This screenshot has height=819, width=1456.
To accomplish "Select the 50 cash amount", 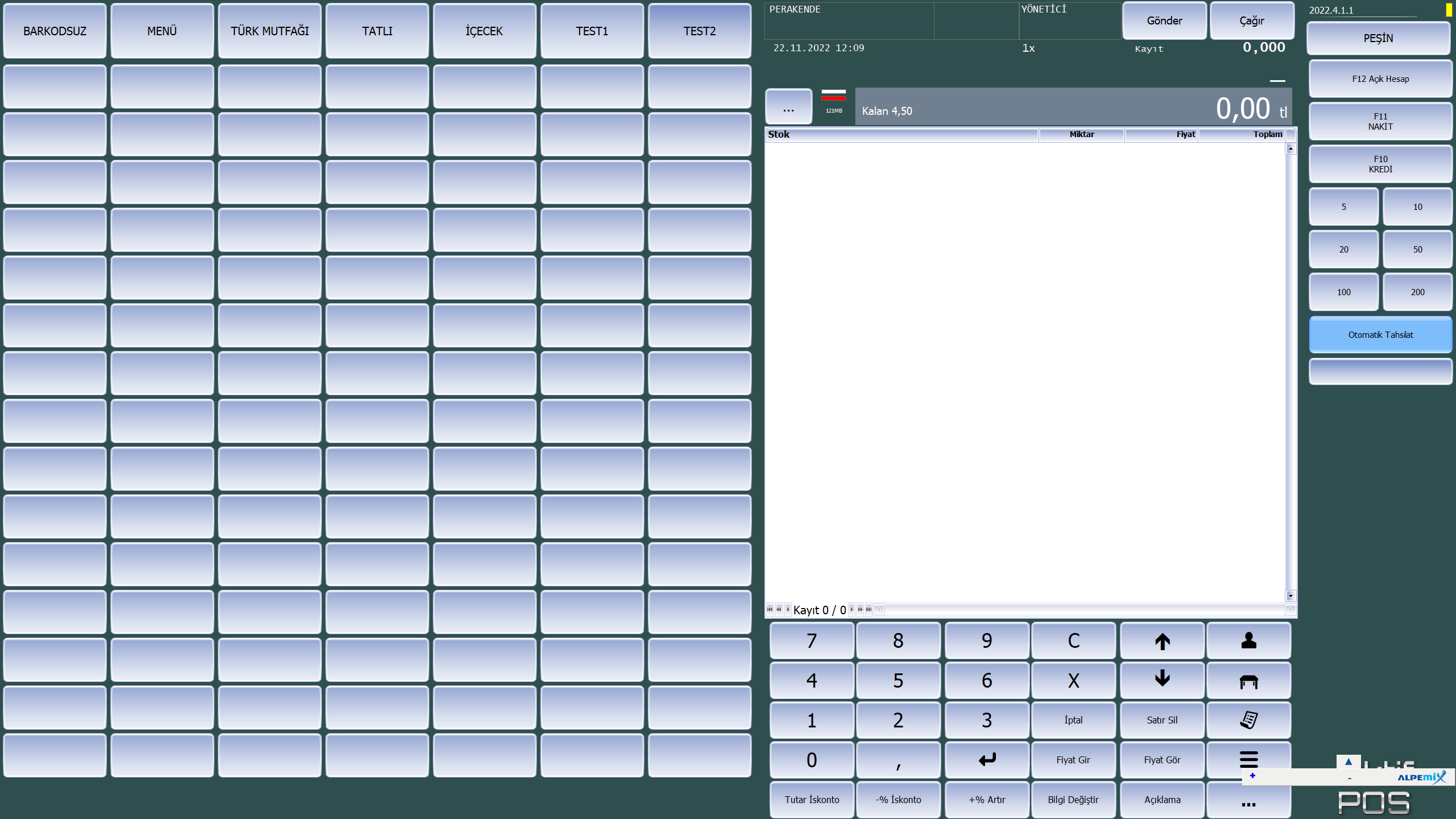I will click(x=1417, y=250).
